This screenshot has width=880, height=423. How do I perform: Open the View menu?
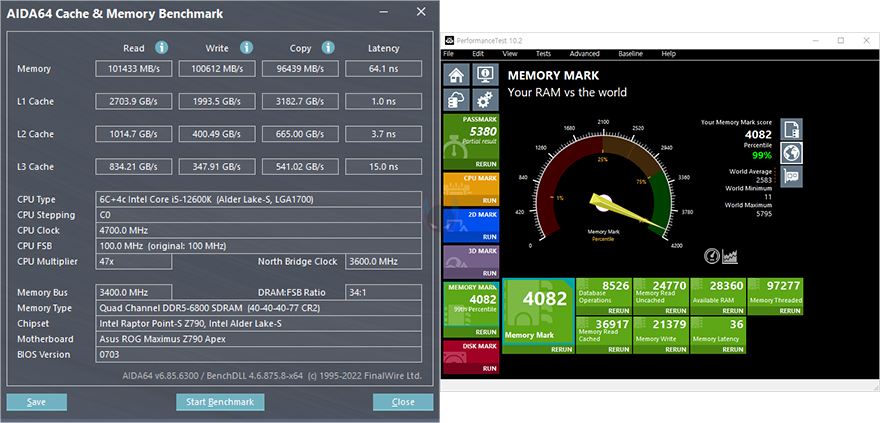[510, 54]
